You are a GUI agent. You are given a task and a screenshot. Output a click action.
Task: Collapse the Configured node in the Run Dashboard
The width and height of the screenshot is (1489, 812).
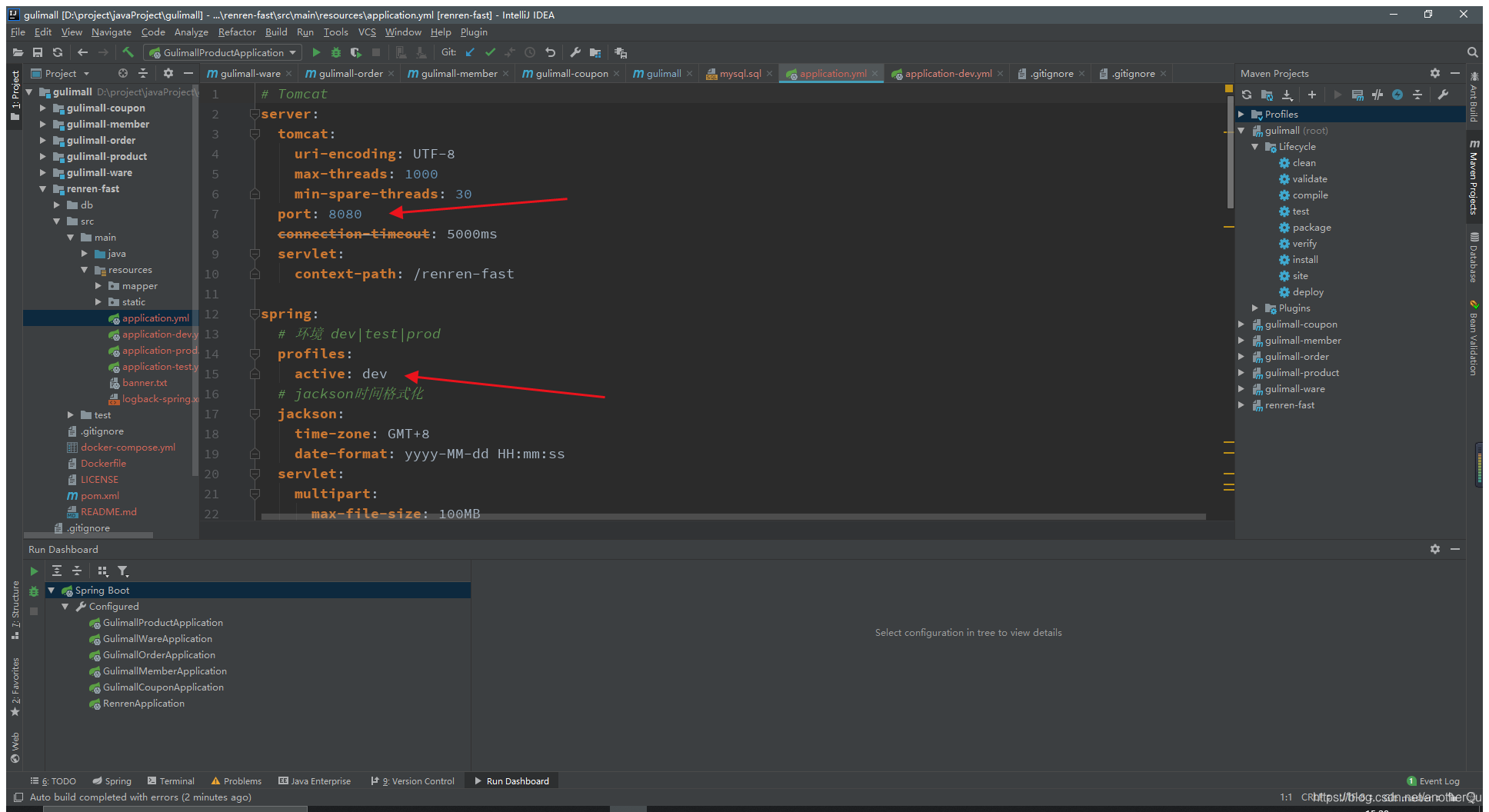65,607
